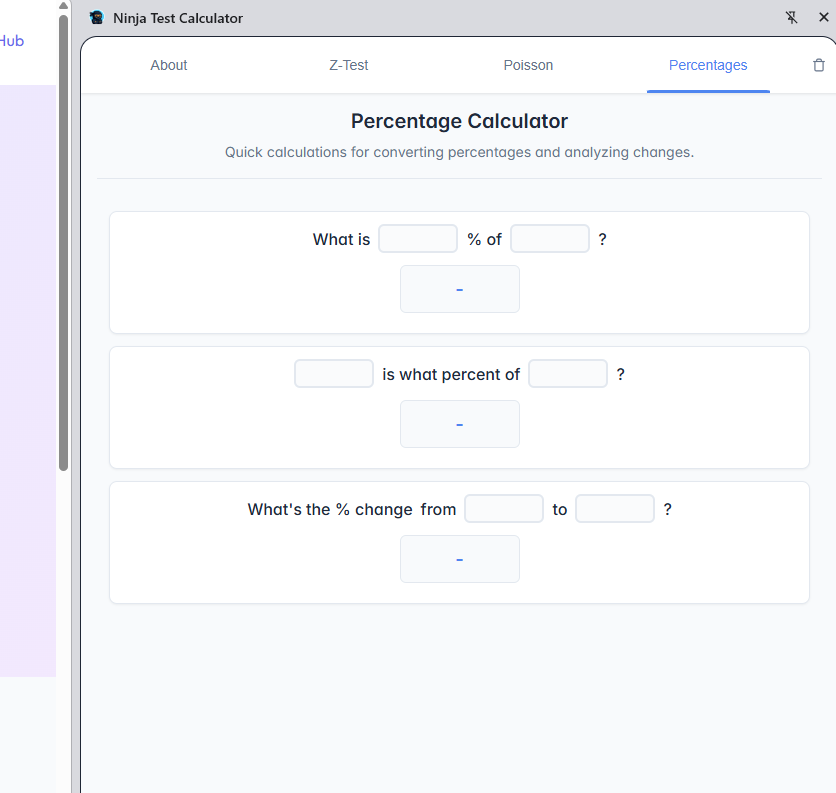Click the vertical scrollbar thumb on left page

coord(64,240)
